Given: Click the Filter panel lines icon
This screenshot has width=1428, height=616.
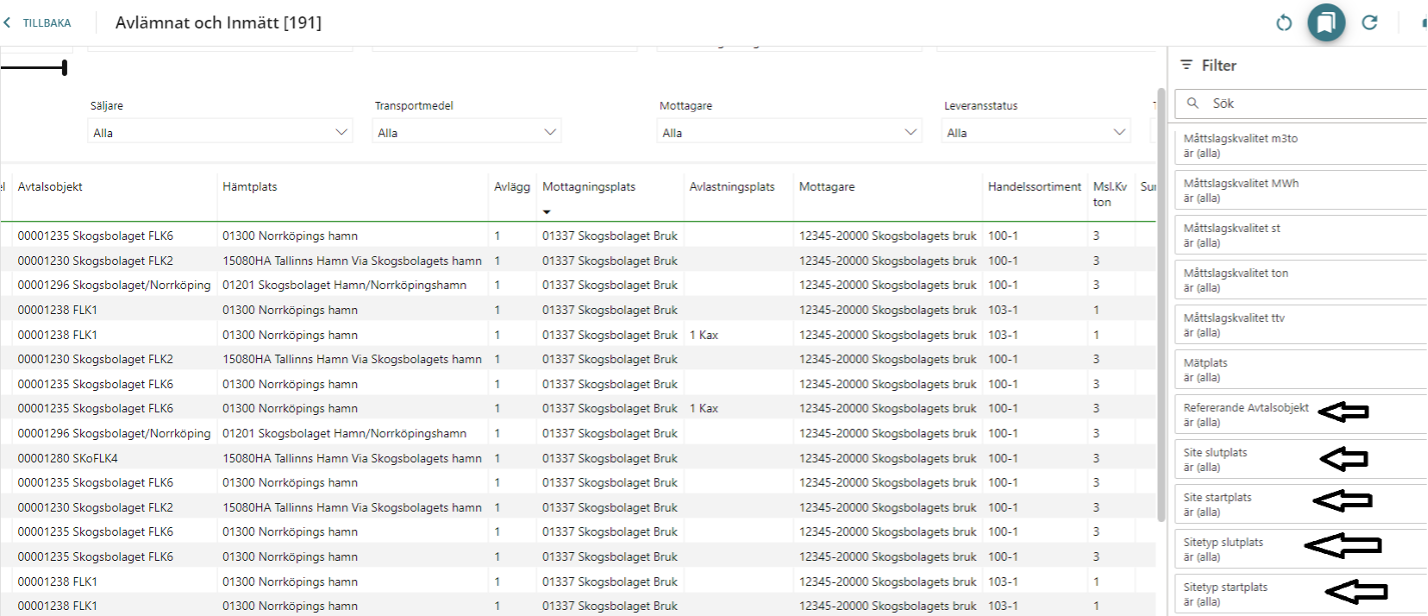Looking at the screenshot, I should coord(1186,65).
